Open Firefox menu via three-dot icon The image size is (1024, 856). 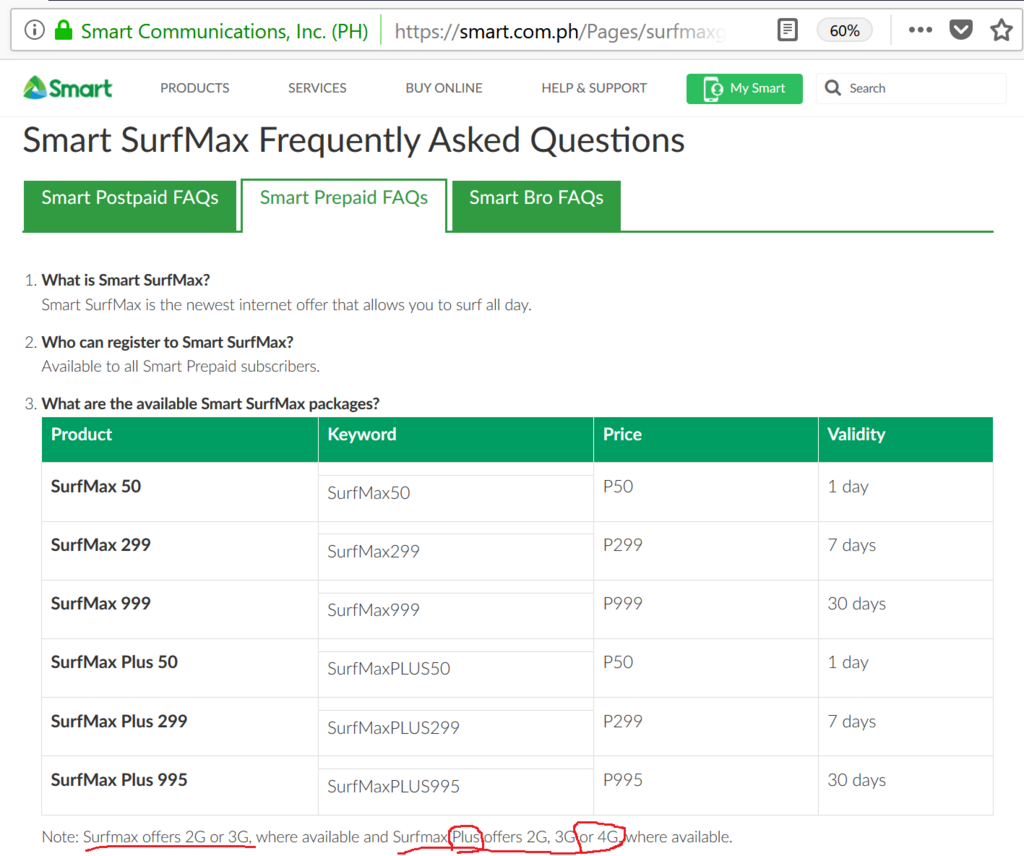coord(919,30)
